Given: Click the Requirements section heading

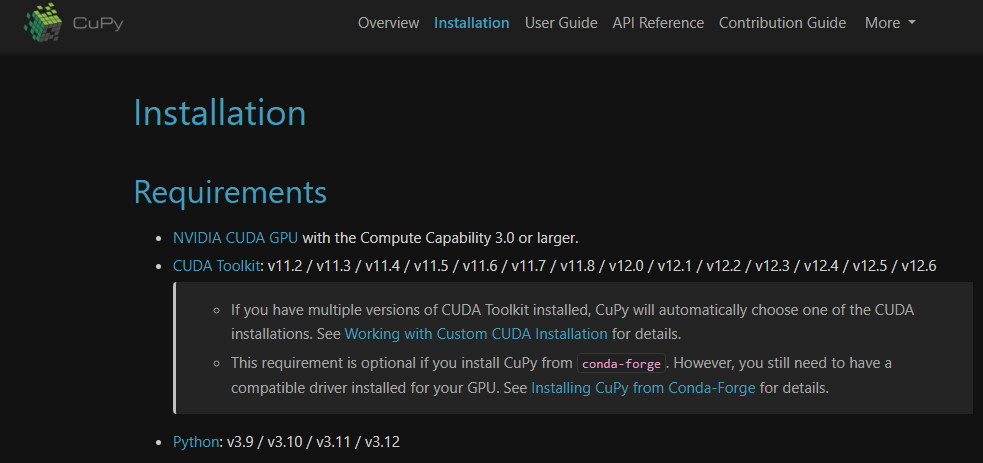Looking at the screenshot, I should 230,192.
